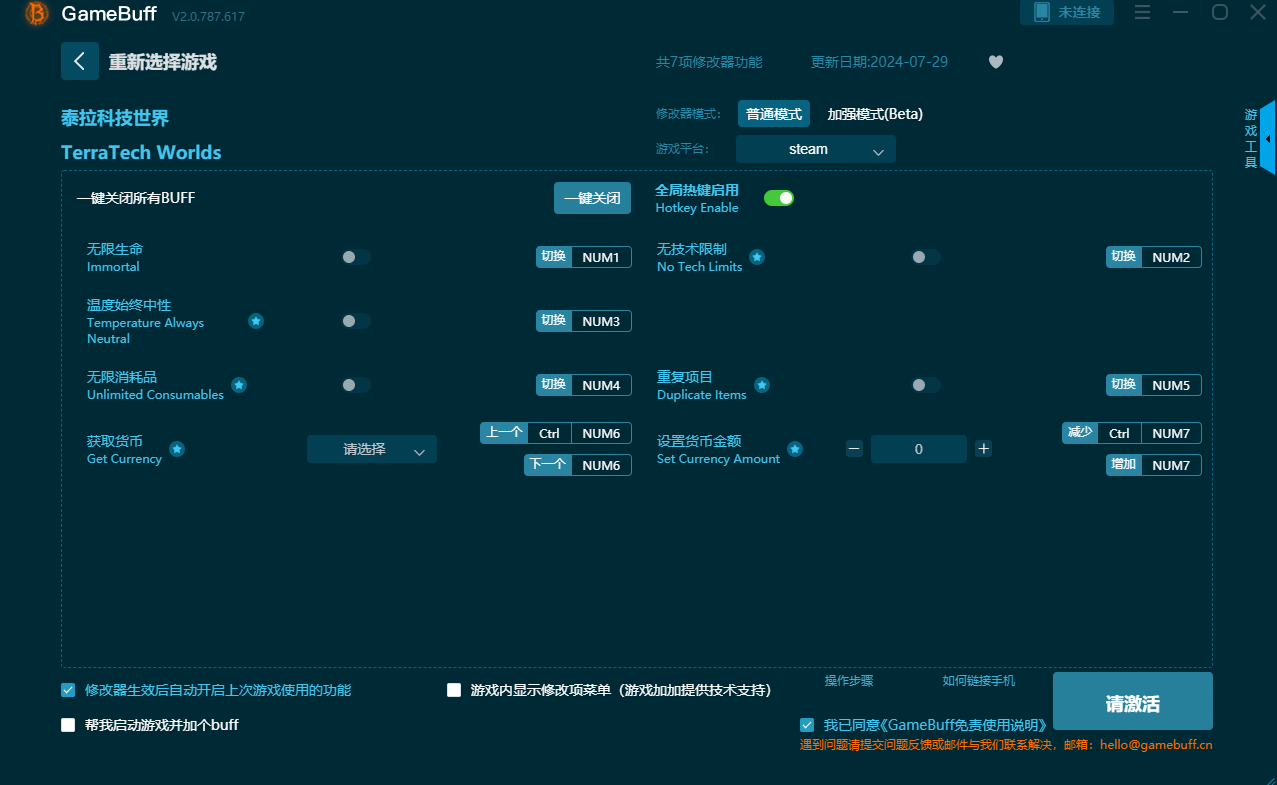Click the NUM2 hotkey field for No Tech Limits
This screenshot has height=785, width=1277.
pos(1171,257)
